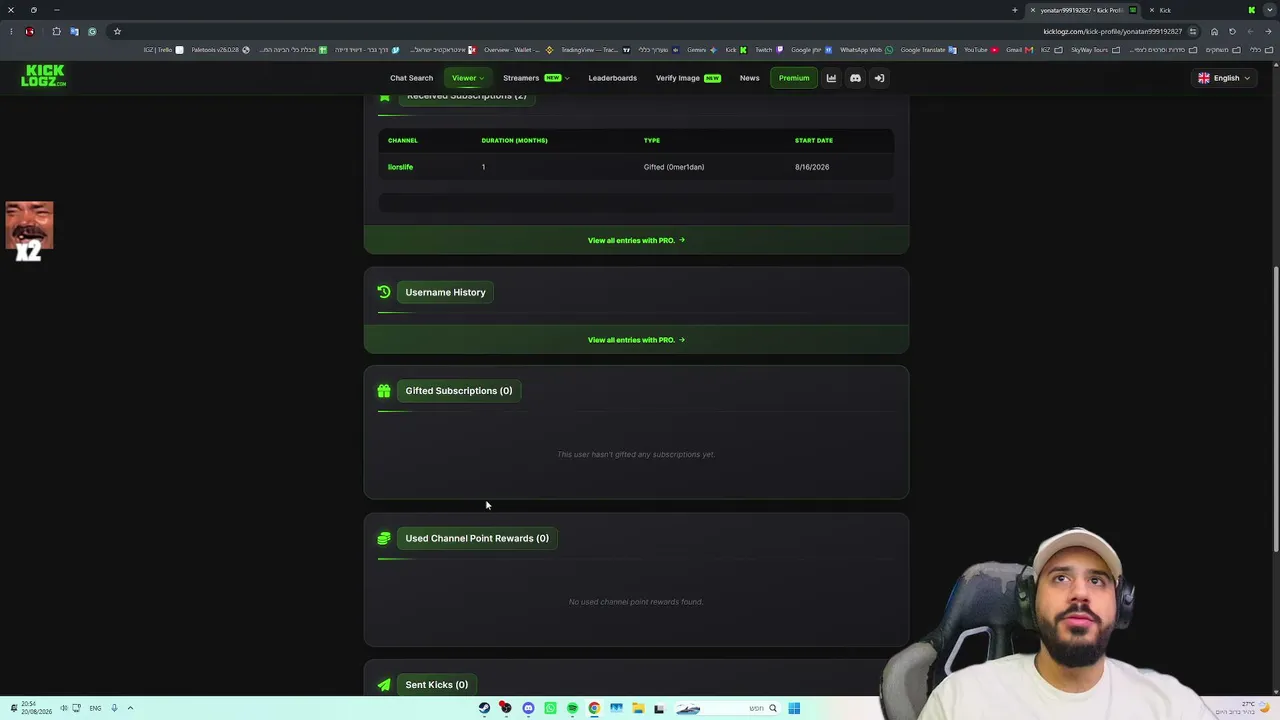Click the TYPE column header
Image resolution: width=1280 pixels, height=720 pixels.
[x=652, y=141]
